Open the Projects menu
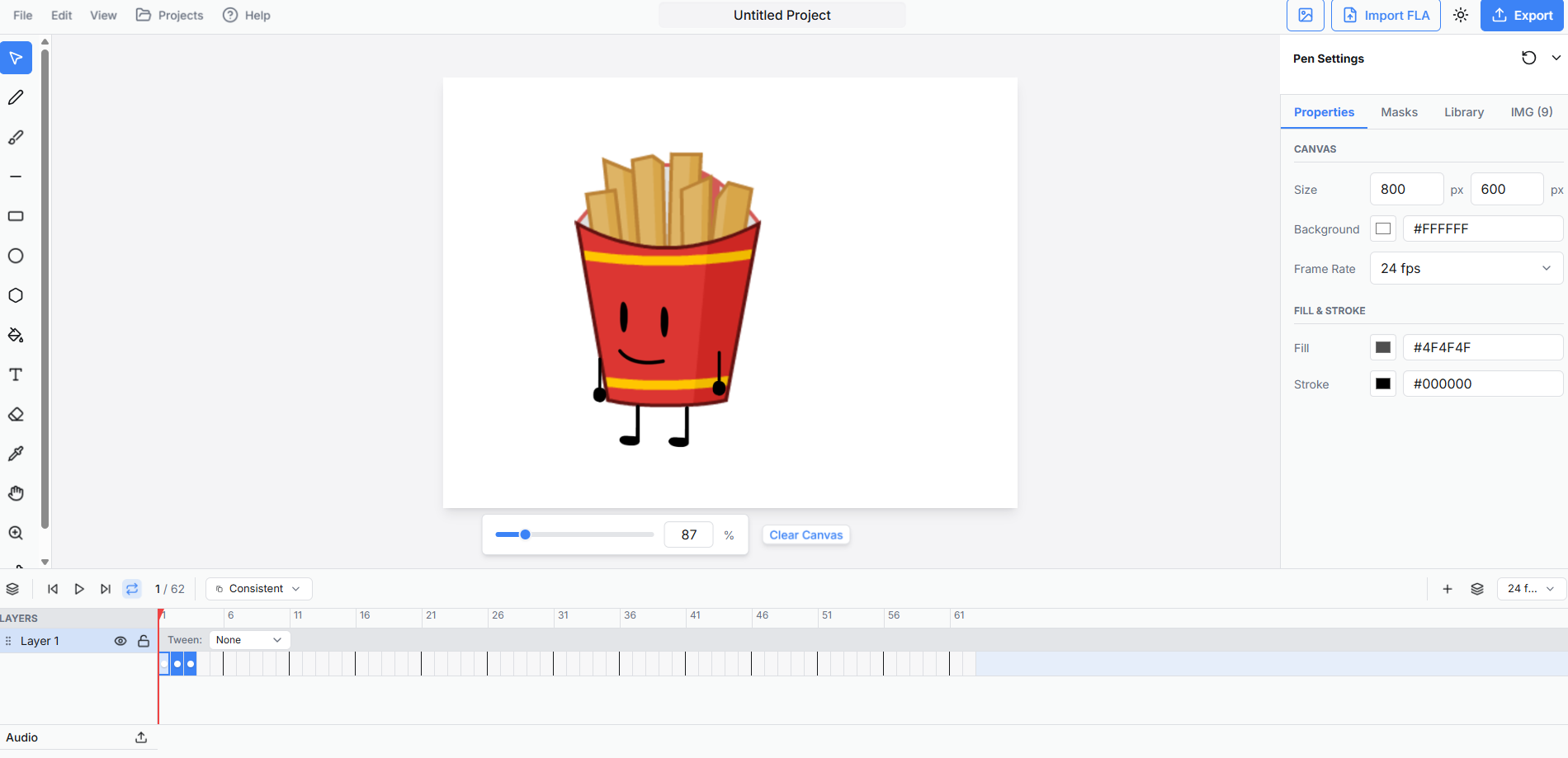This screenshot has width=1568, height=758. (x=169, y=15)
